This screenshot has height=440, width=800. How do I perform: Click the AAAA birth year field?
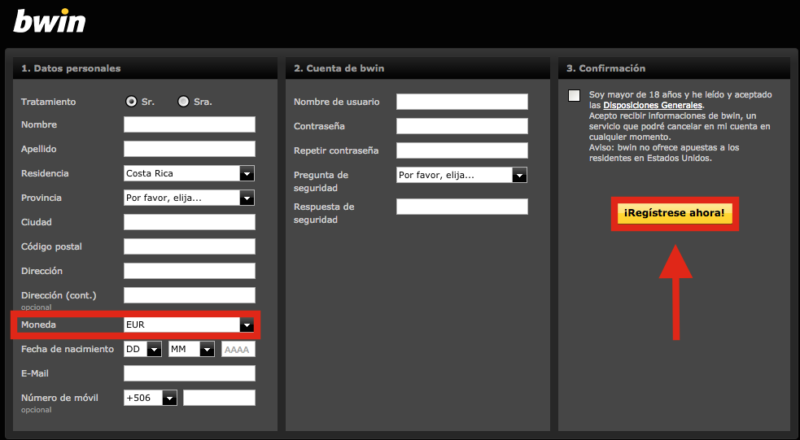[238, 349]
